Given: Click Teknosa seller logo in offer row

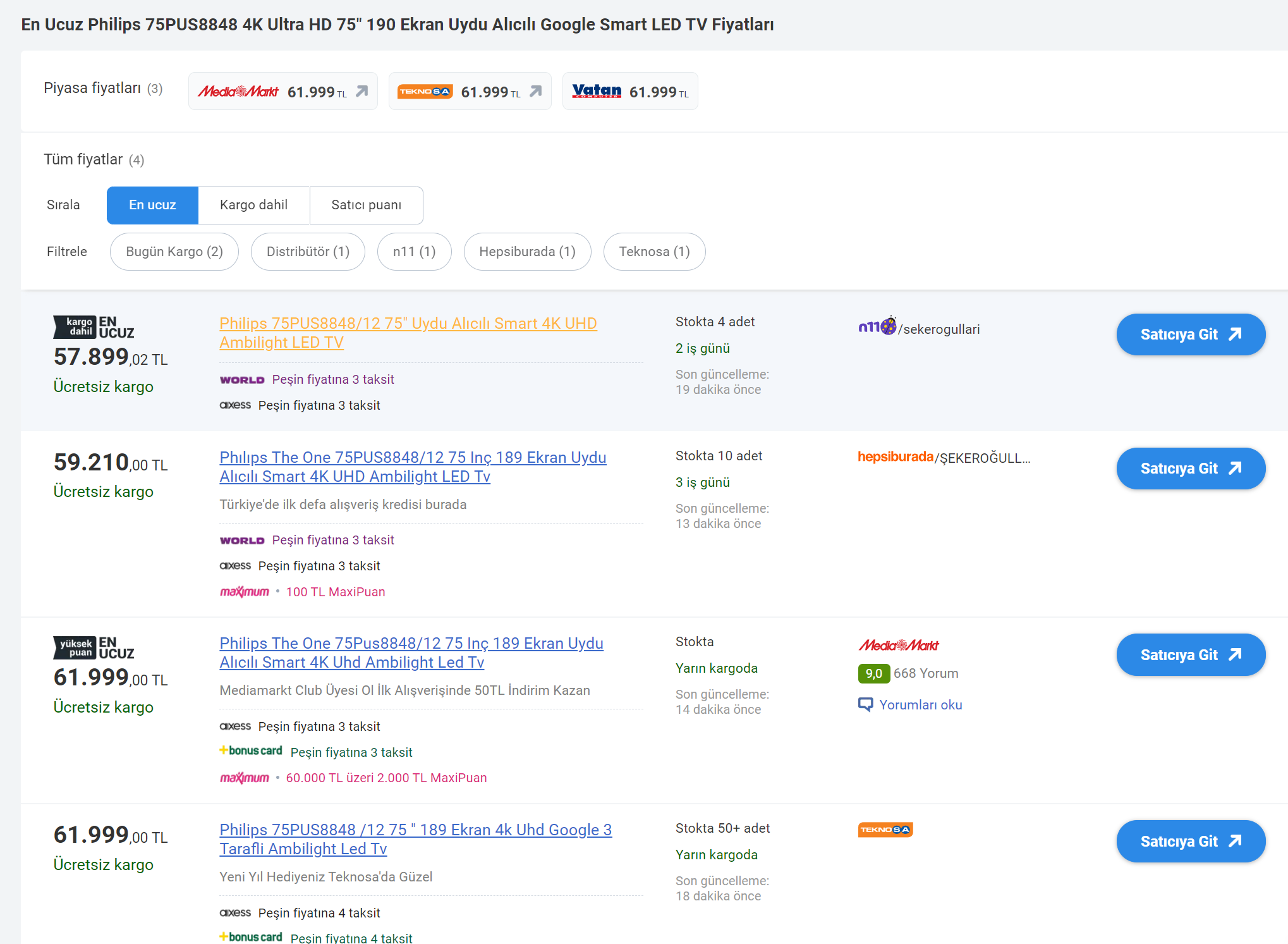Looking at the screenshot, I should coord(885,830).
